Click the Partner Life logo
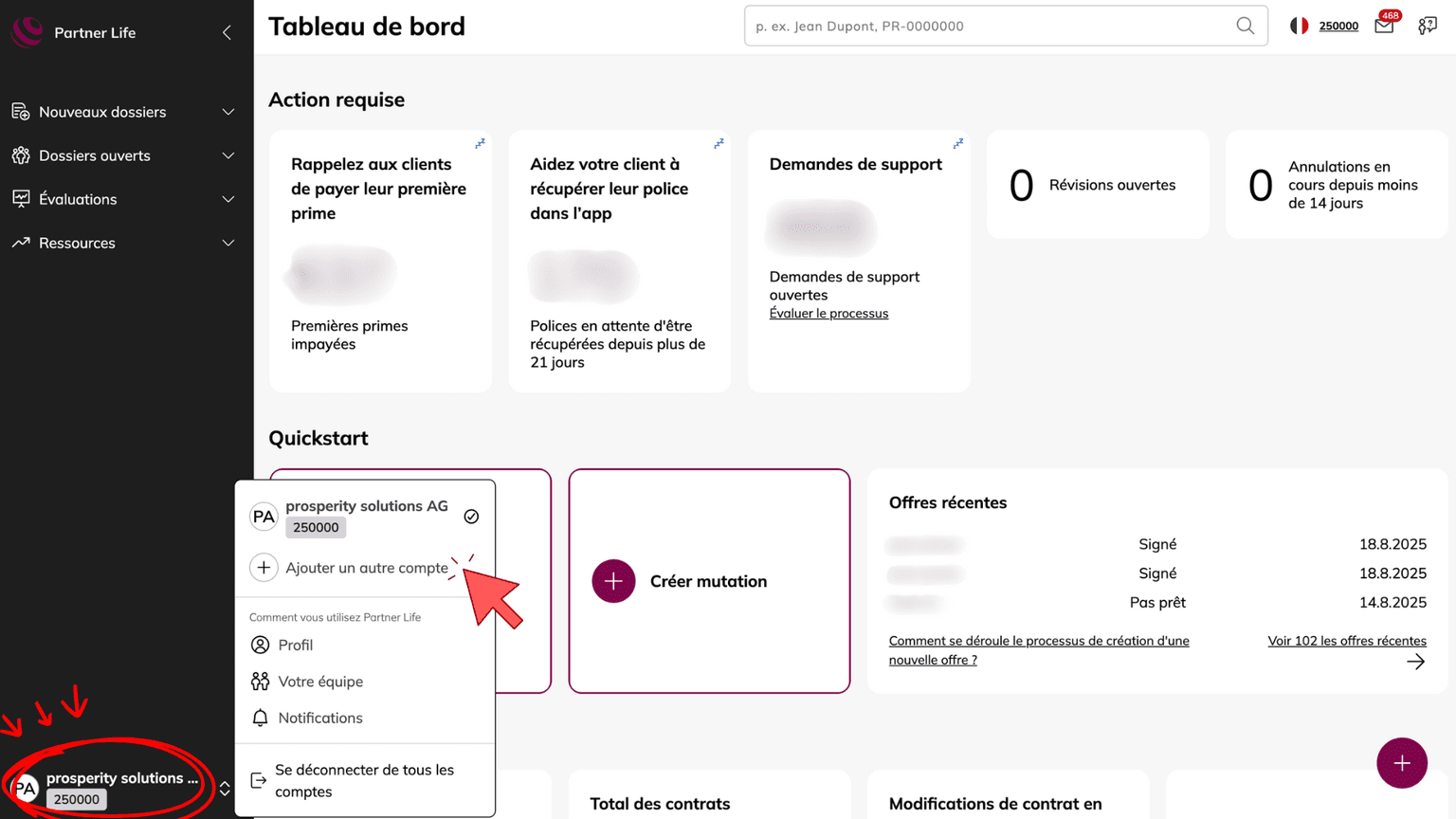The image size is (1456, 819). [x=27, y=31]
